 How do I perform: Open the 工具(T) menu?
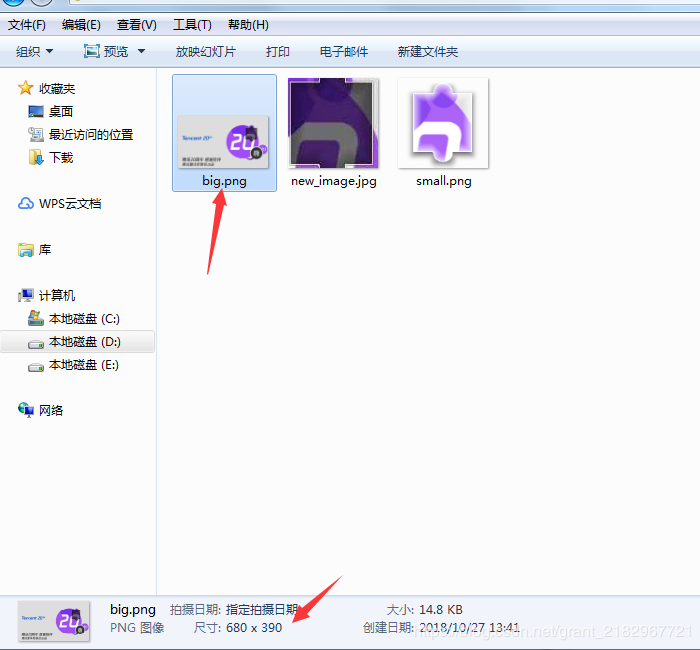192,25
